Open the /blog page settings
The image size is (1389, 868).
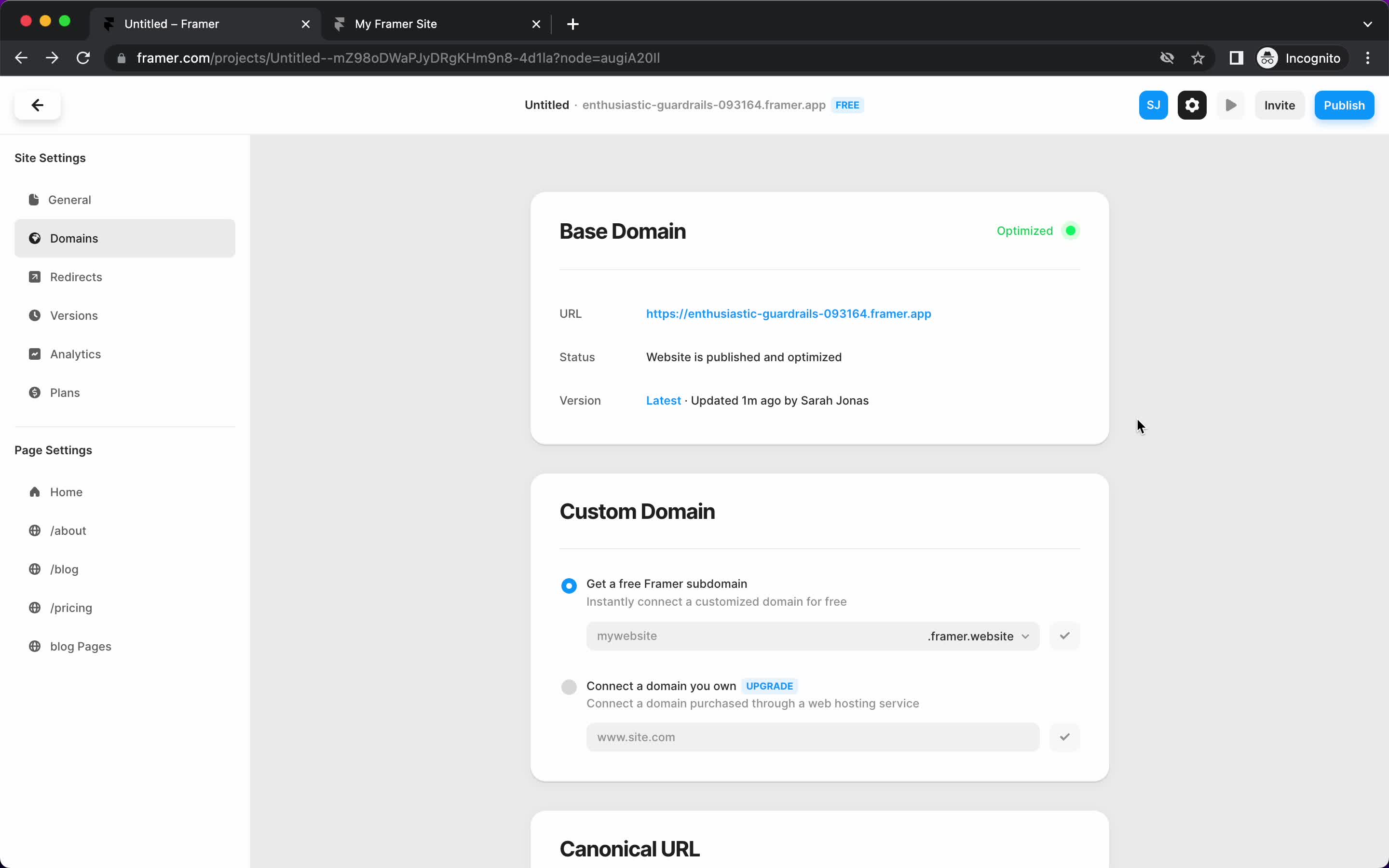click(64, 569)
